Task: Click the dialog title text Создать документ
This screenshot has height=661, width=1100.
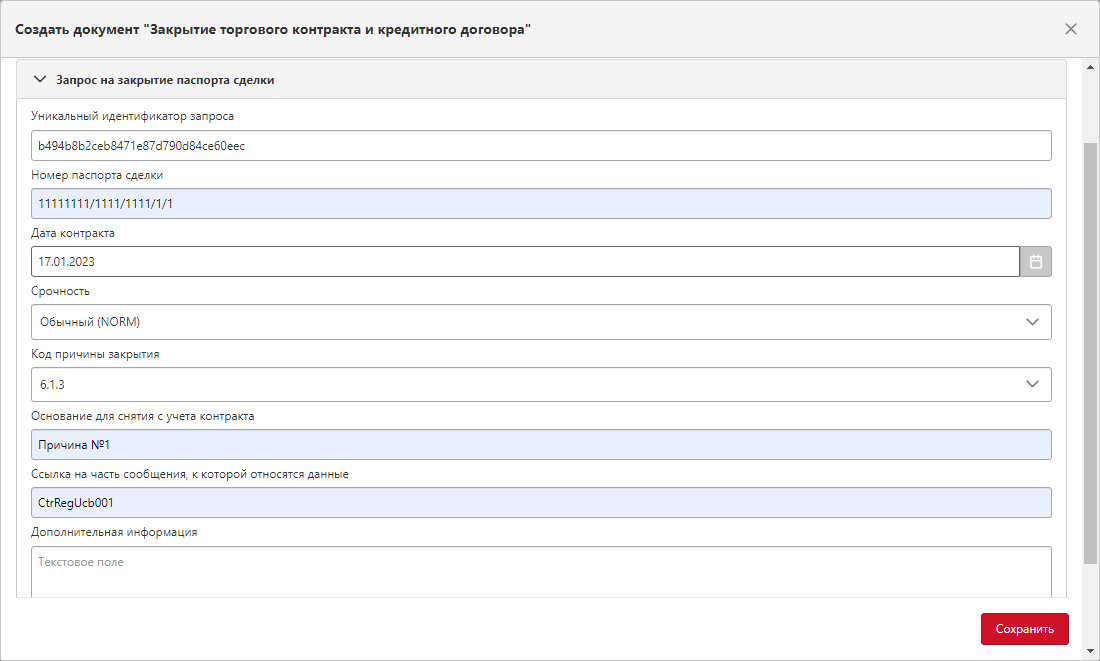Action: (x=273, y=29)
